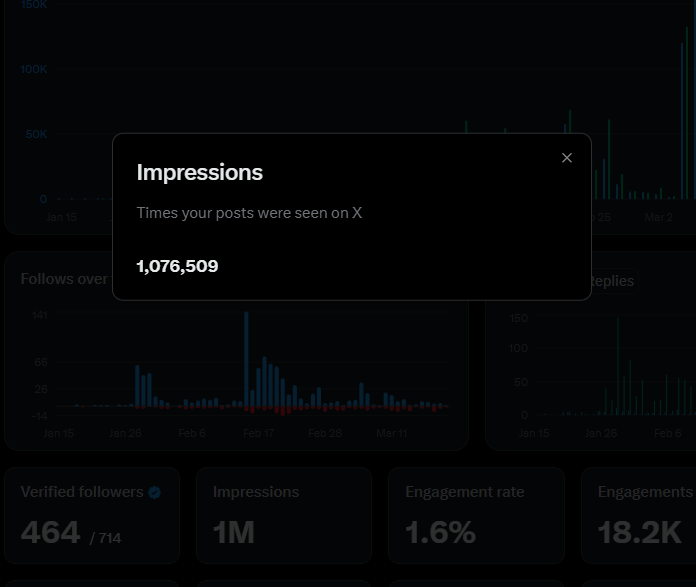Image resolution: width=696 pixels, height=587 pixels.
Task: Click the Jan 26 follows axis label
Action: (x=125, y=433)
